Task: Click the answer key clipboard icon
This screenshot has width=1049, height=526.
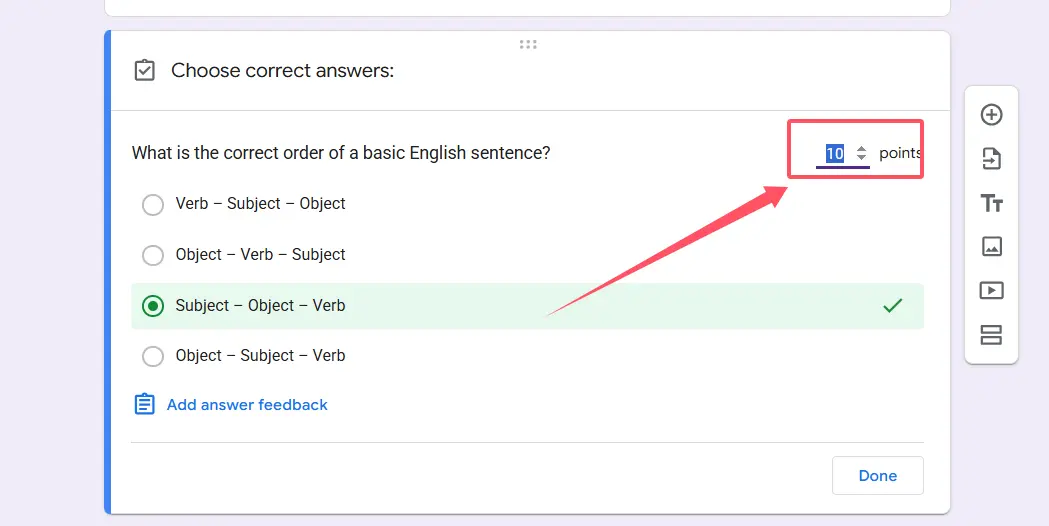Action: (145, 71)
